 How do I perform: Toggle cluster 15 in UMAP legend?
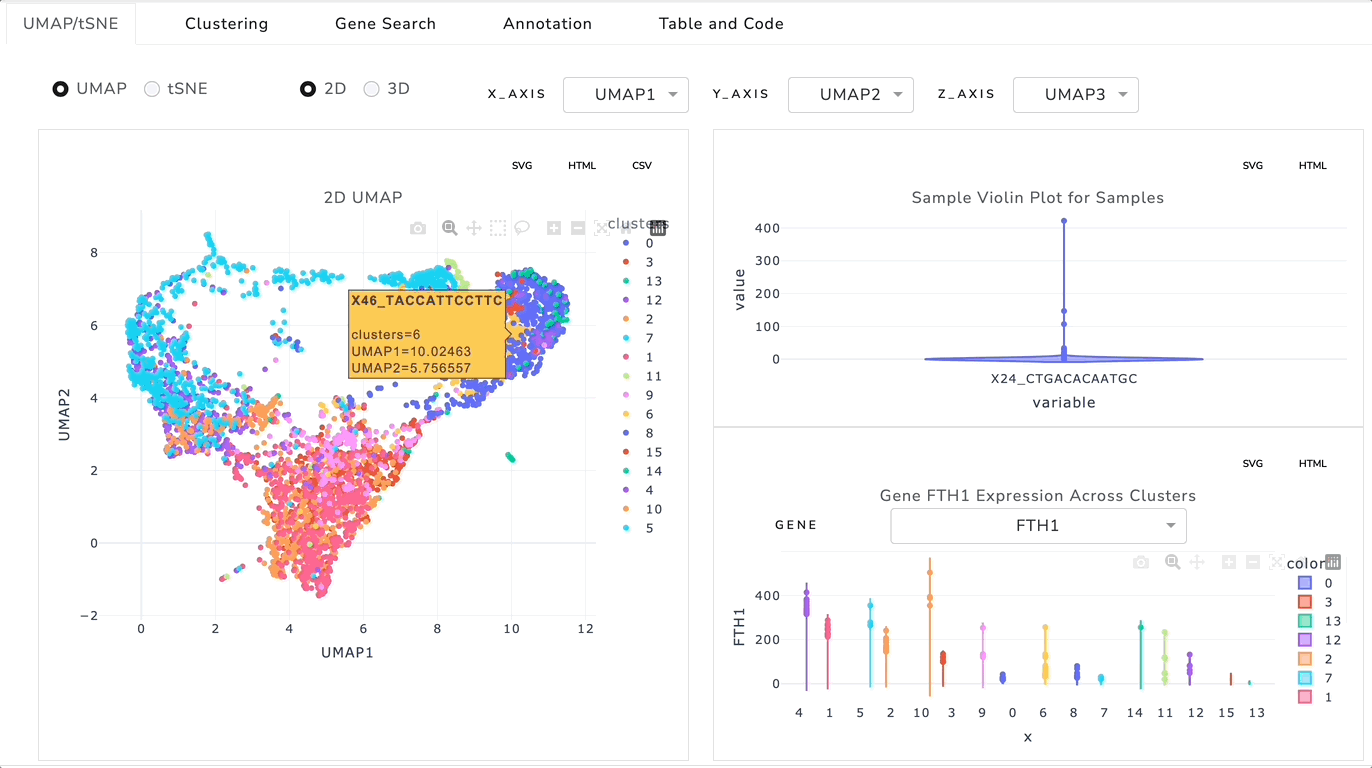pos(641,452)
